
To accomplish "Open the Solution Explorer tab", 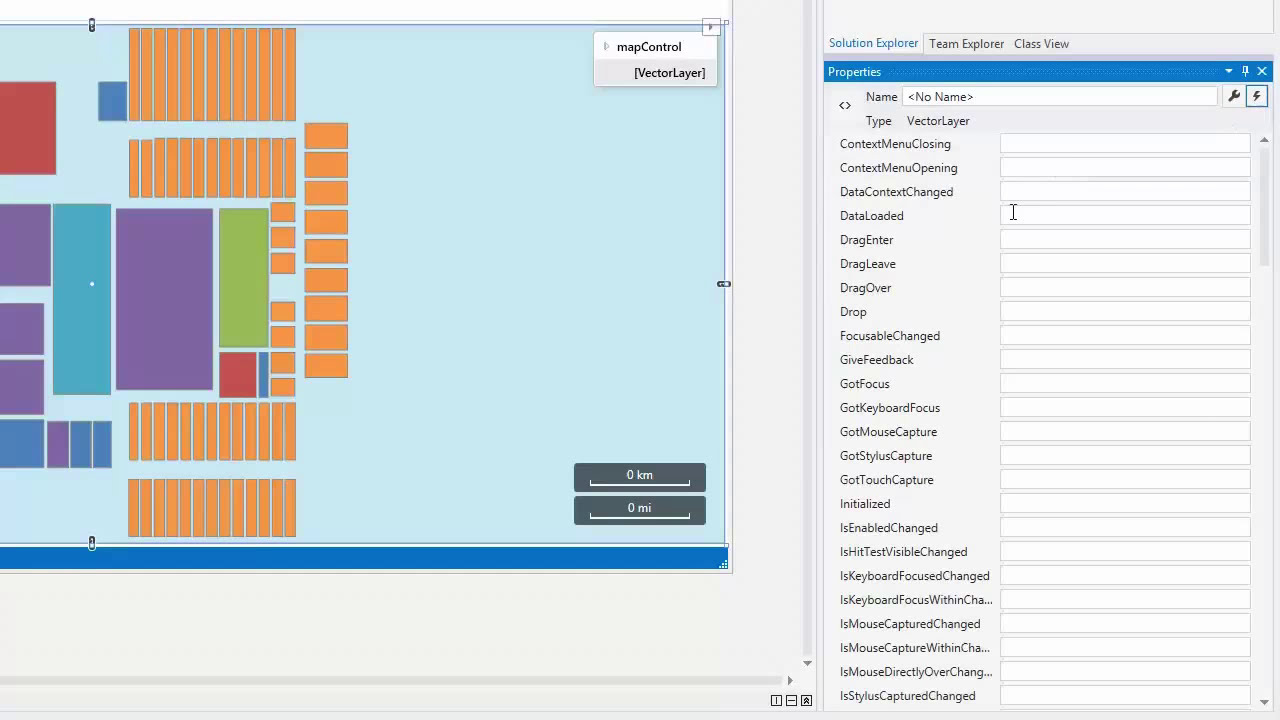I will (x=873, y=43).
